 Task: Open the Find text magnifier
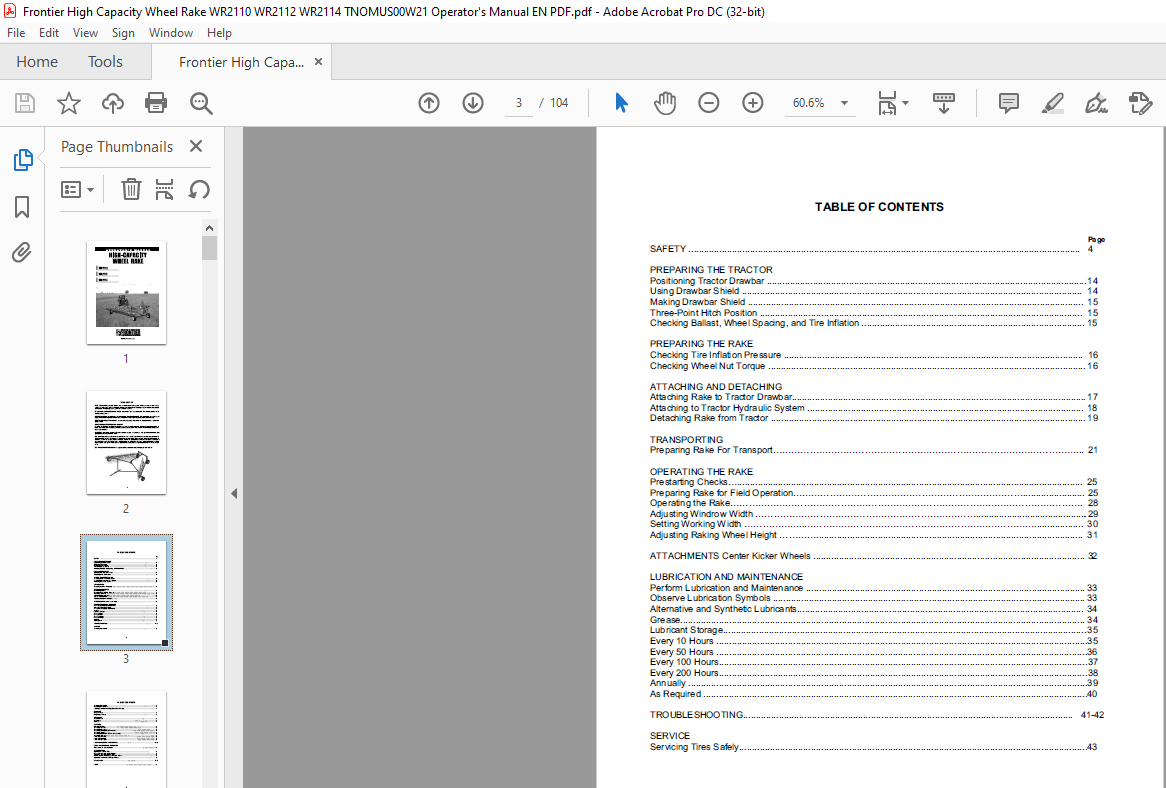201,103
